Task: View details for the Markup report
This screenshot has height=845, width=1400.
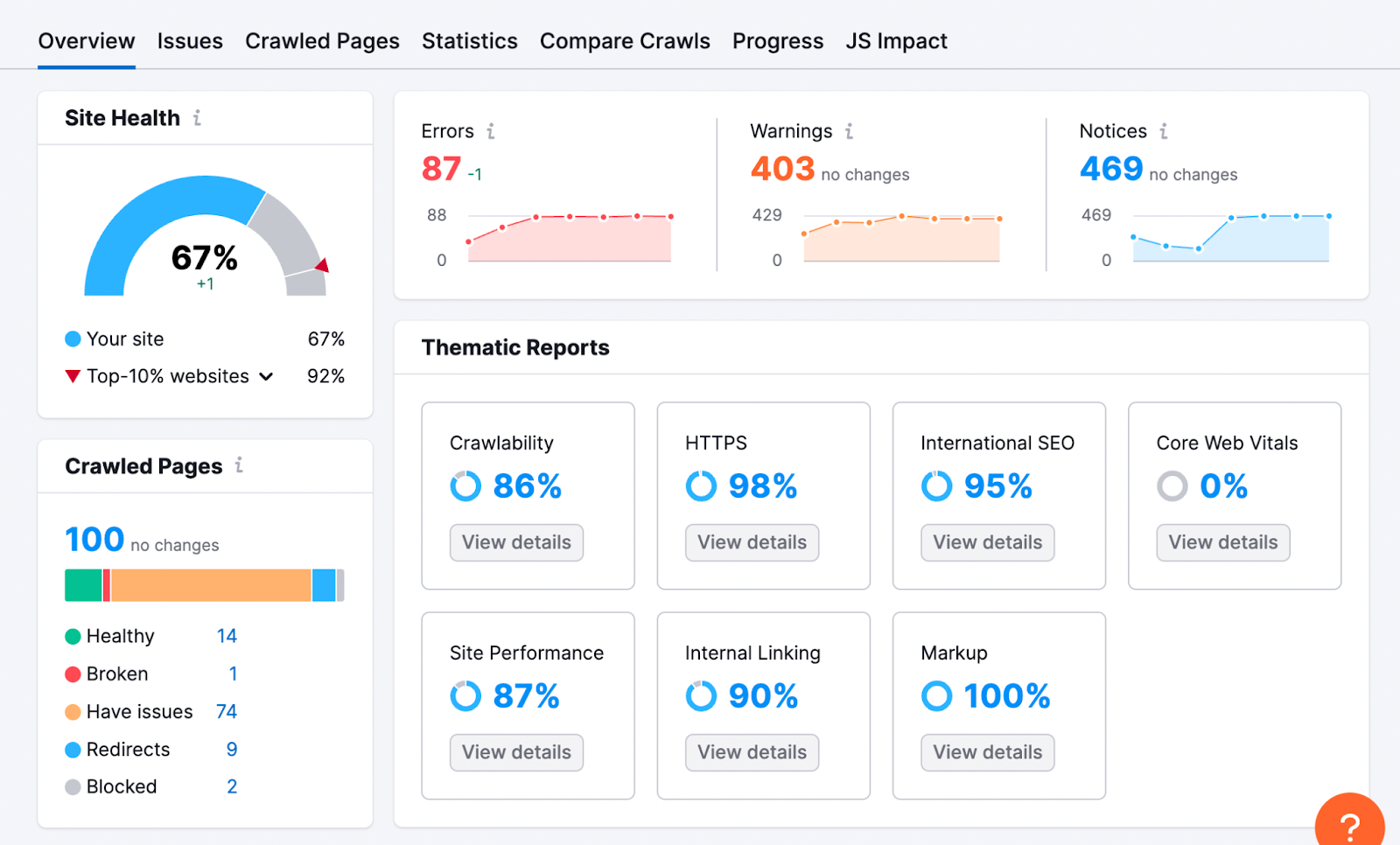Action: point(986,752)
